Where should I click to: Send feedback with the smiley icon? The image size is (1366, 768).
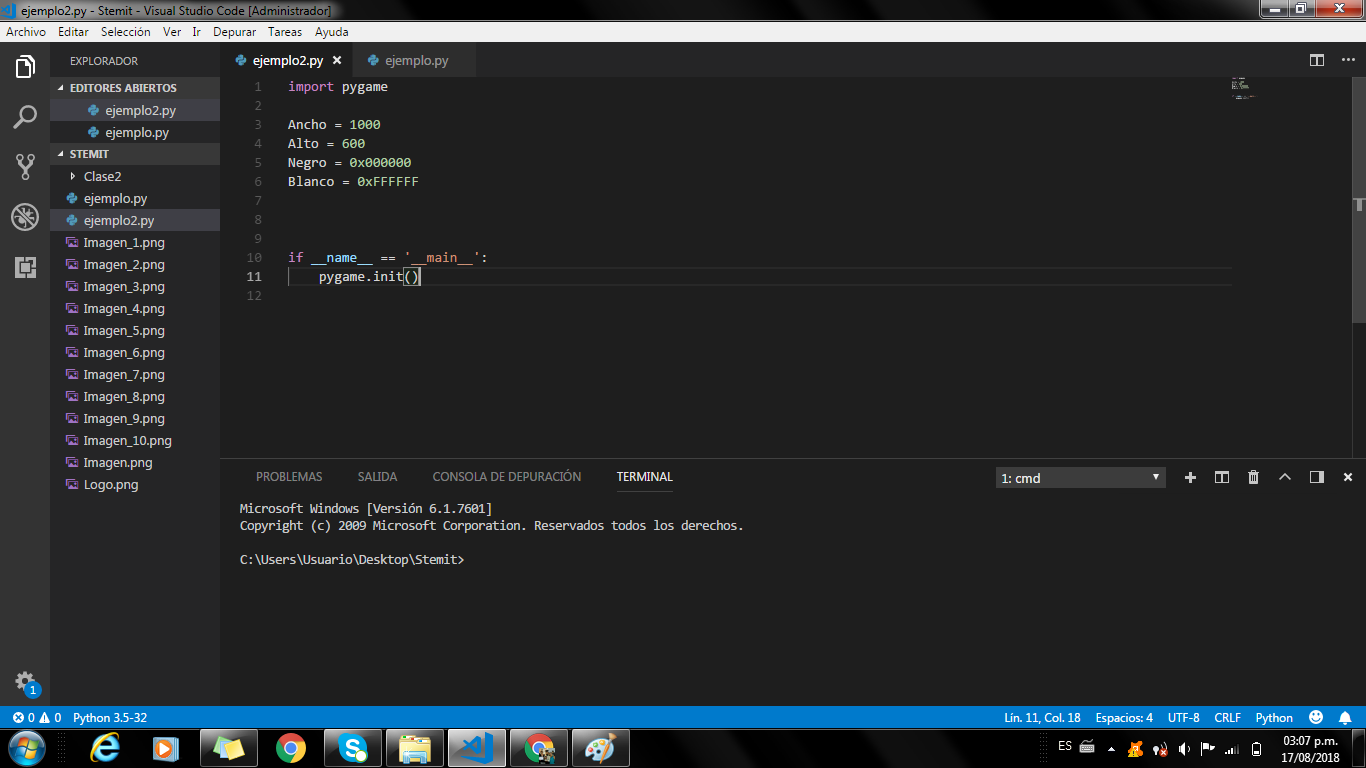1316,718
